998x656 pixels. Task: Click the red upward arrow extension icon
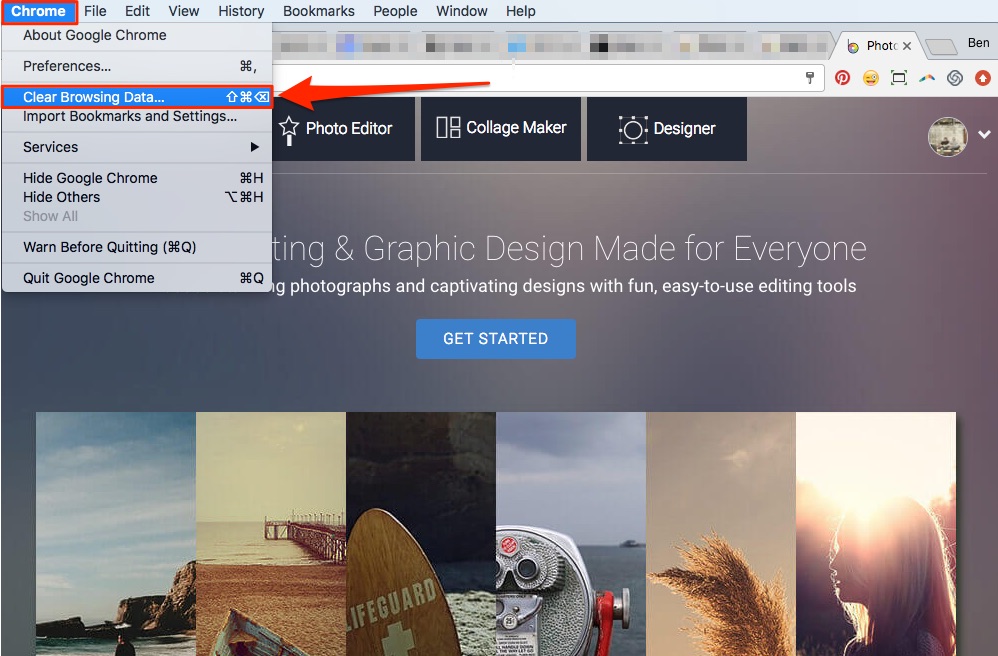click(x=983, y=78)
